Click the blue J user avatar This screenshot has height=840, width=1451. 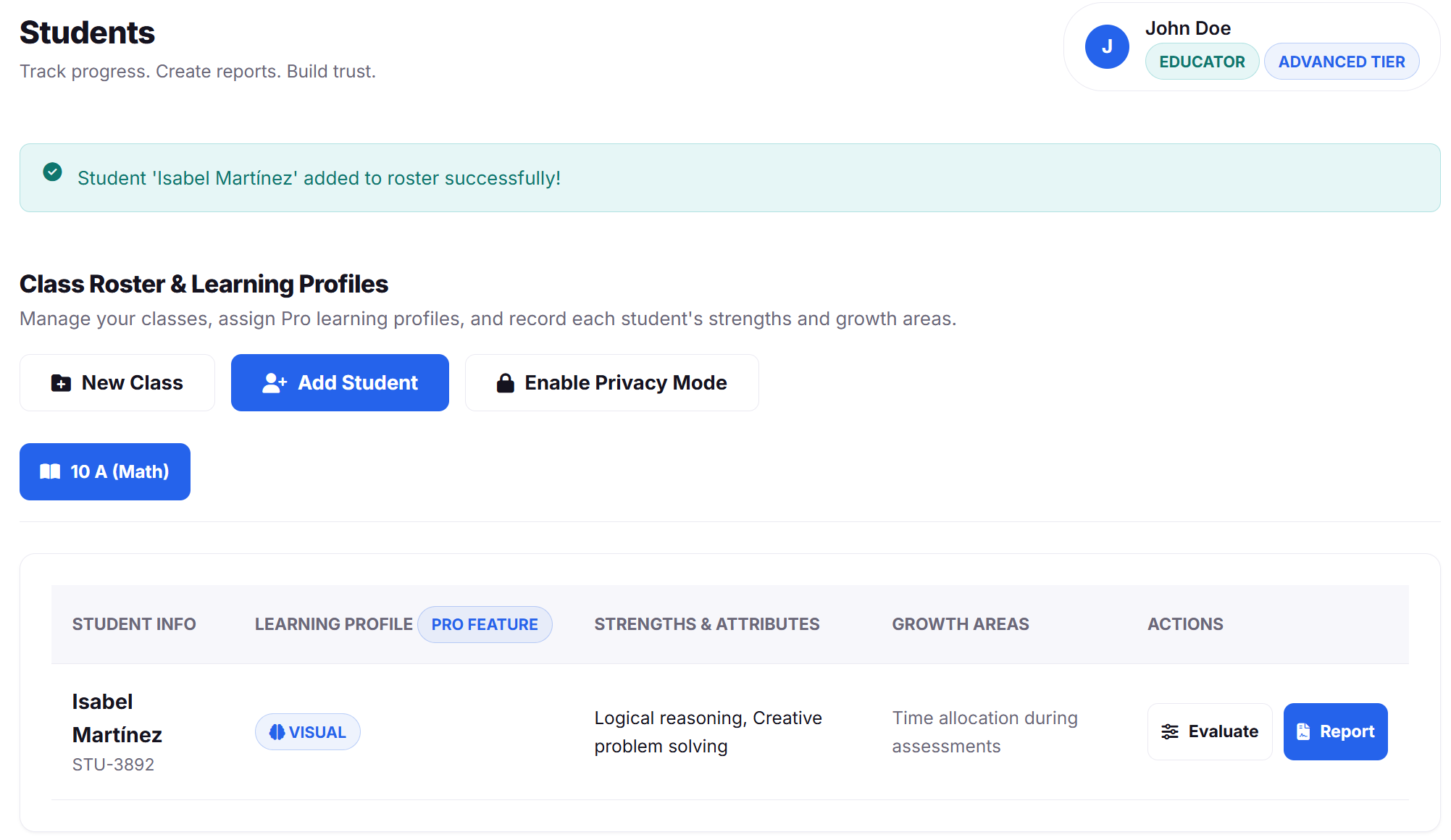(x=1107, y=47)
